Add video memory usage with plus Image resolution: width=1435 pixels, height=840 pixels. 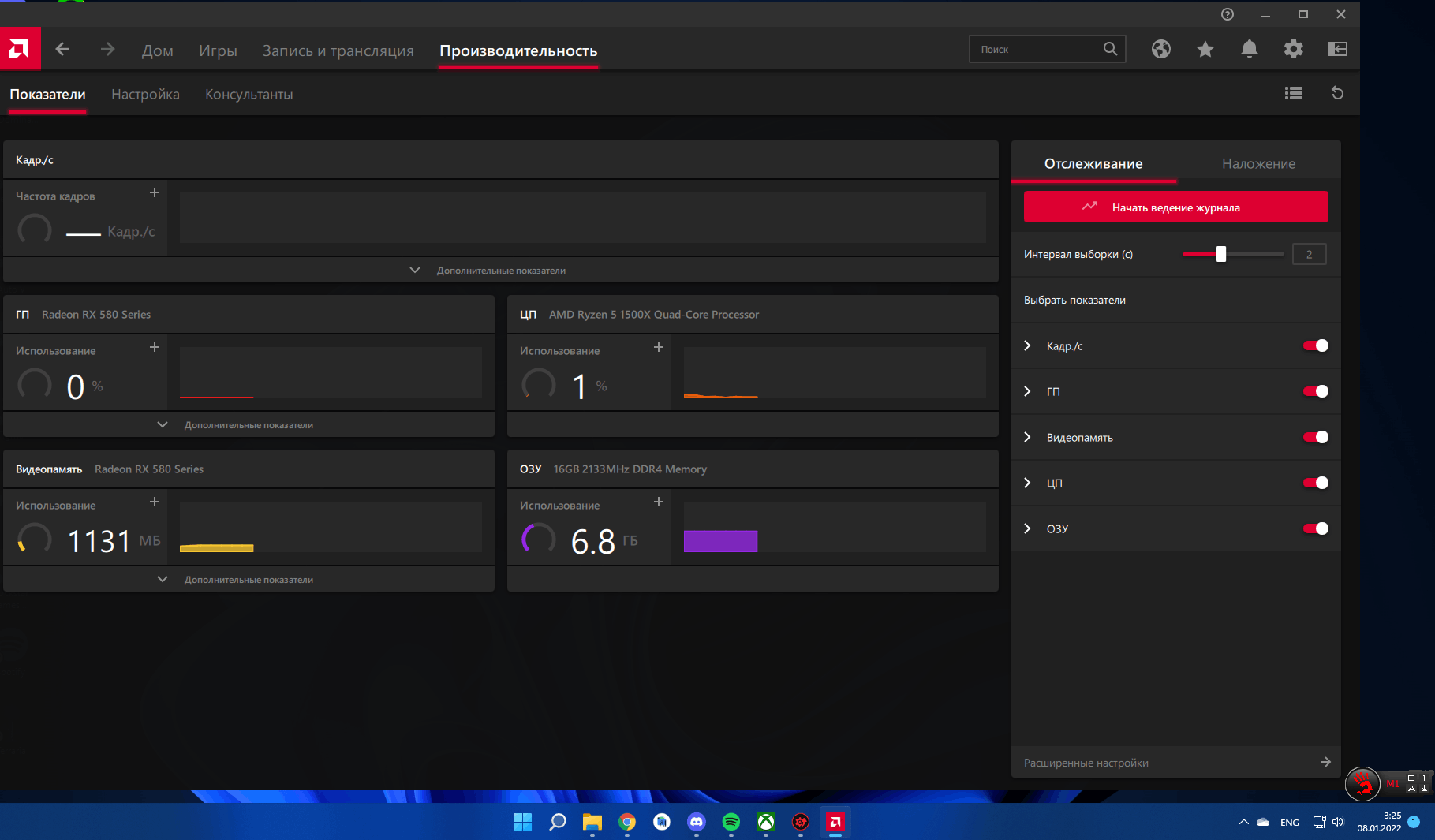[155, 502]
